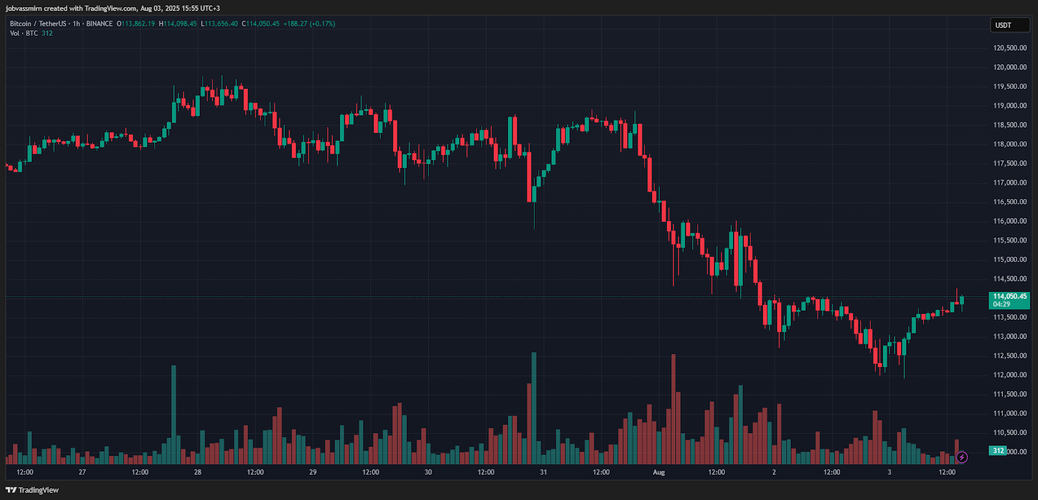Click the 27 date label on time axis

tap(82, 471)
